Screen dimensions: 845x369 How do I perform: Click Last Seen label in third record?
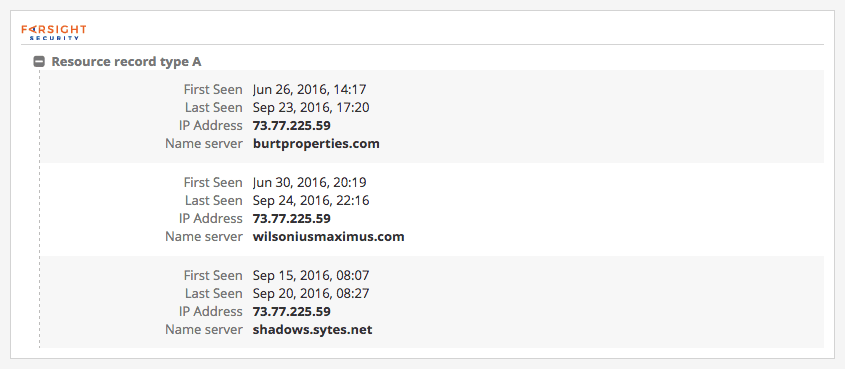point(214,294)
